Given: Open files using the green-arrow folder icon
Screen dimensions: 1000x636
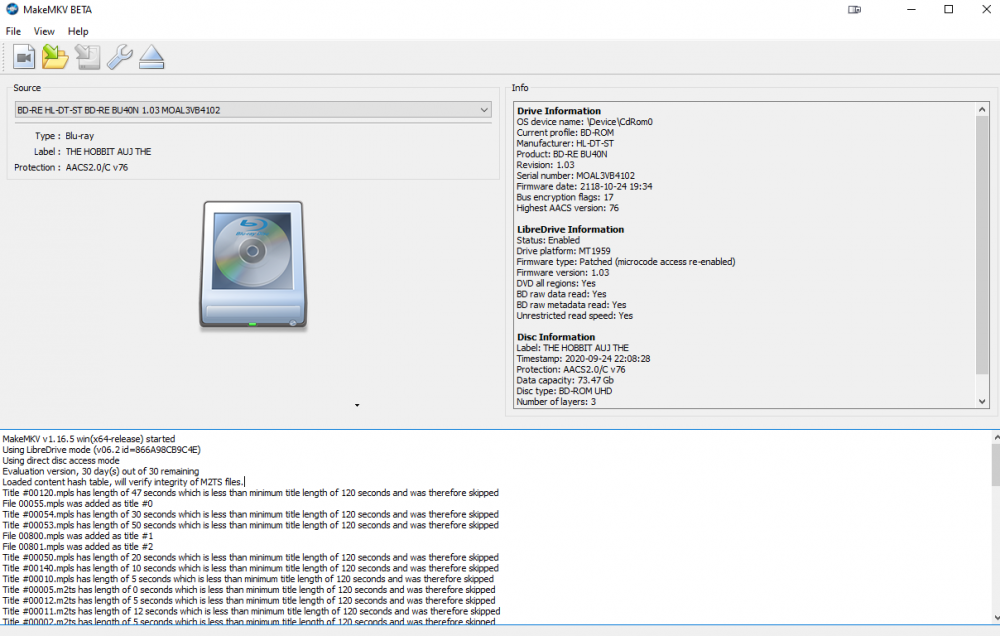Looking at the screenshot, I should [55, 57].
